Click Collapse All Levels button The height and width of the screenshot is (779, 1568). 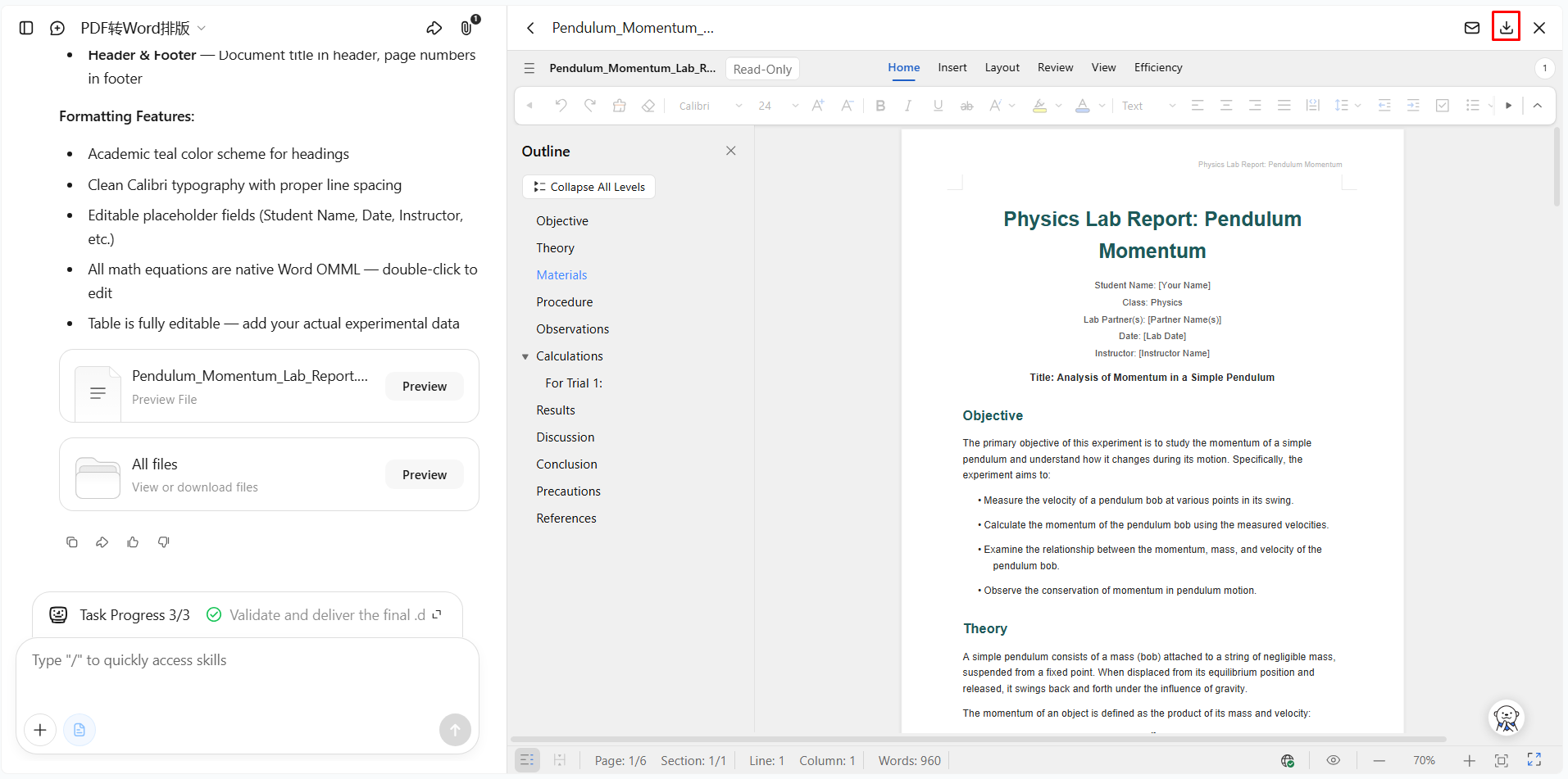click(589, 187)
